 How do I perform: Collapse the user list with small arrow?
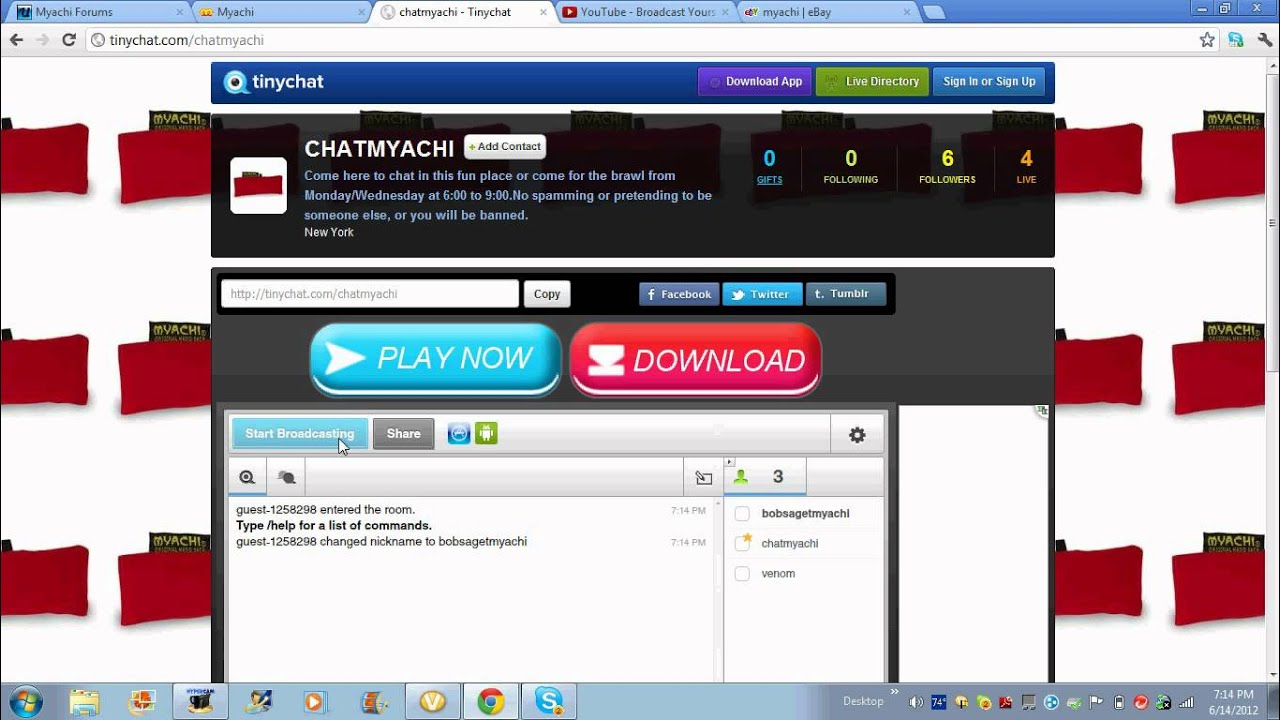pos(729,462)
